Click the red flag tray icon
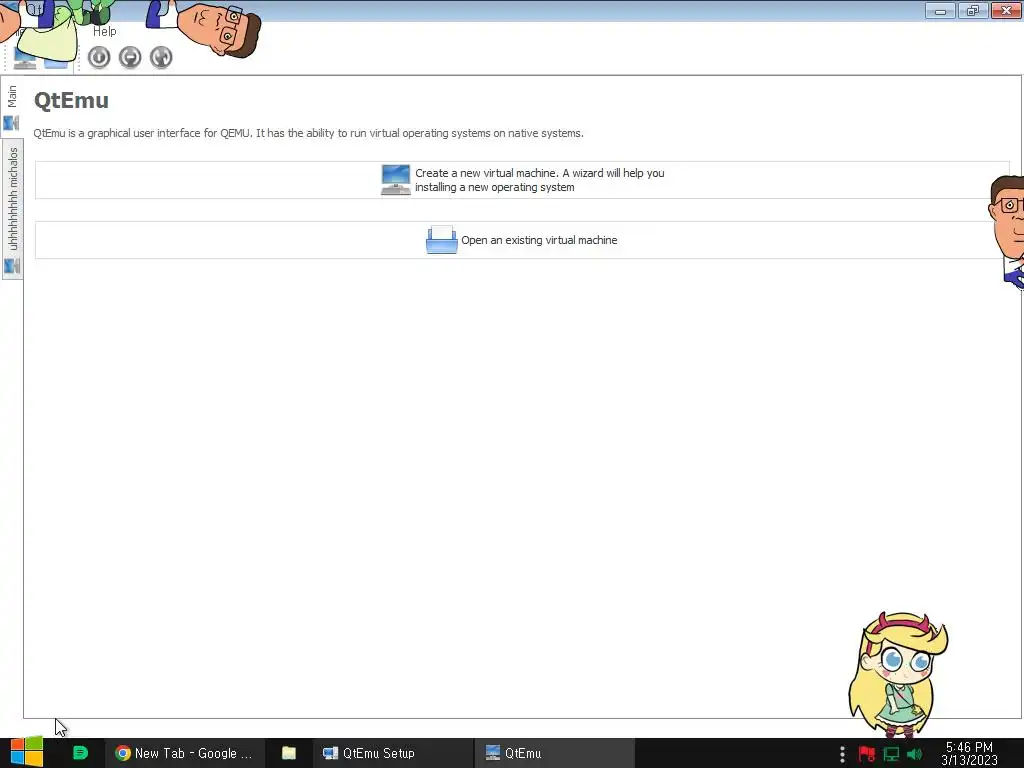 (867, 754)
